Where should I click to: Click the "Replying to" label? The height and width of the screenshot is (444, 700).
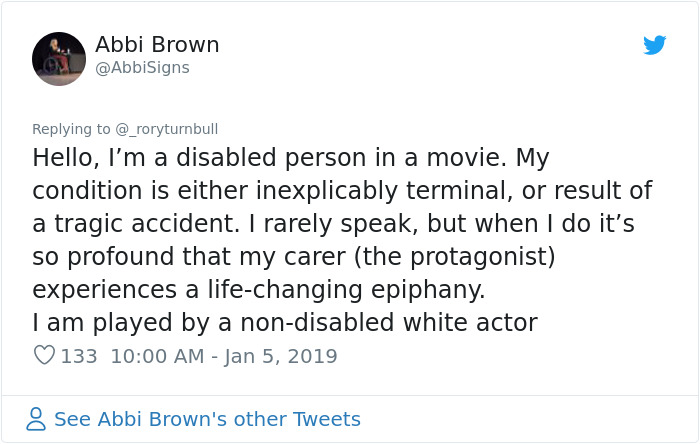point(71,129)
